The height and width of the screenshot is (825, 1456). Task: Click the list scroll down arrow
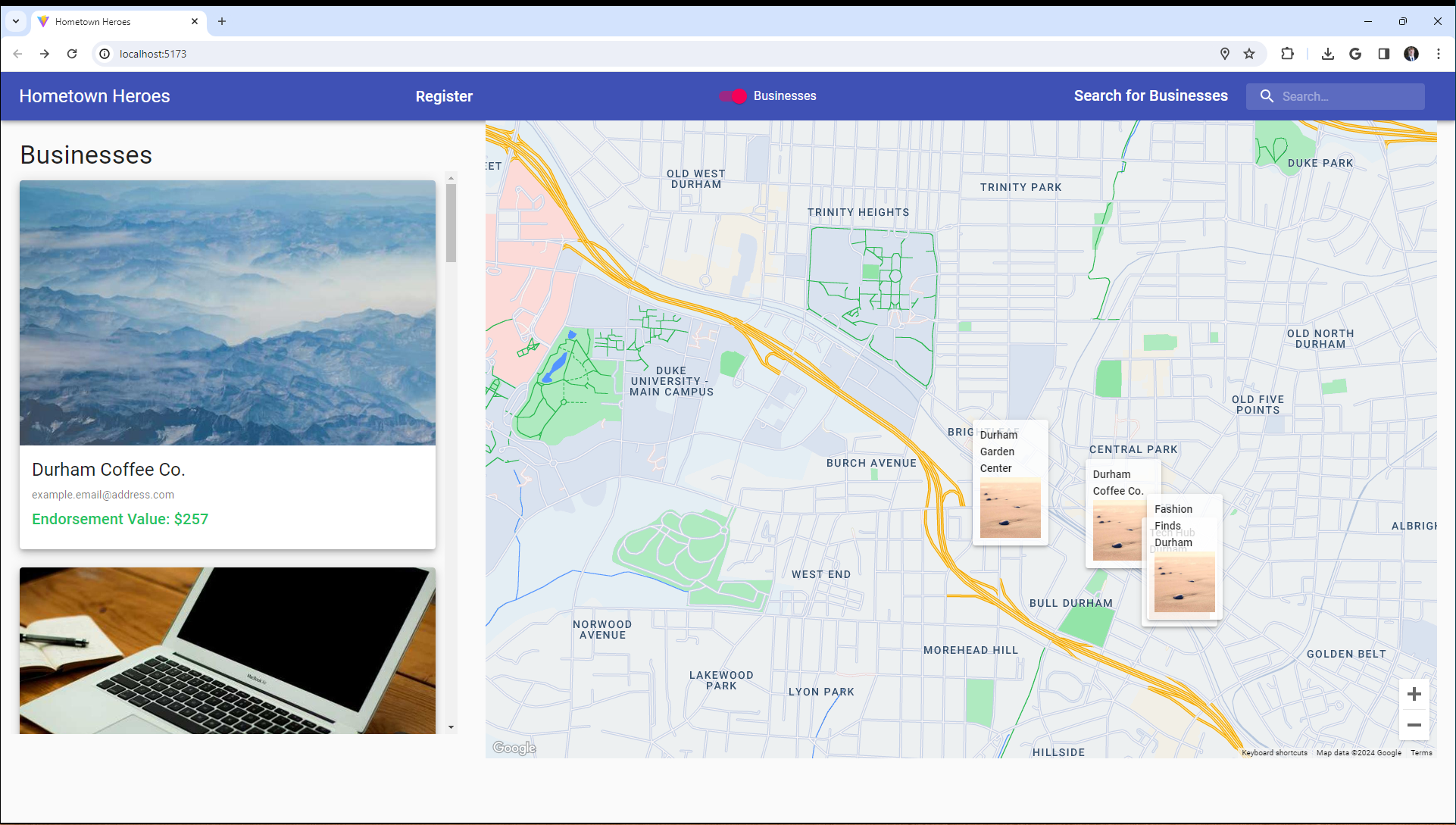pyautogui.click(x=451, y=727)
